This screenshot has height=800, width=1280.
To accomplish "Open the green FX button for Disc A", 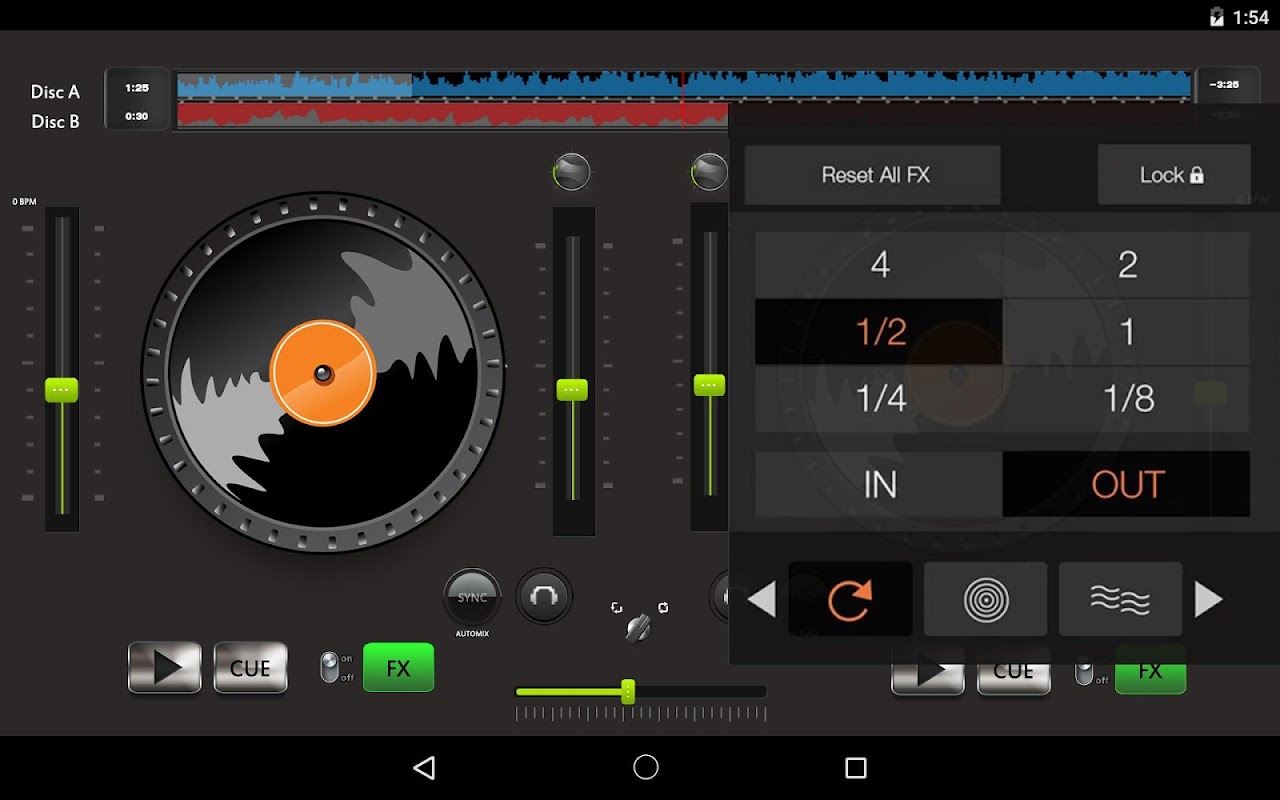I will tap(398, 667).
